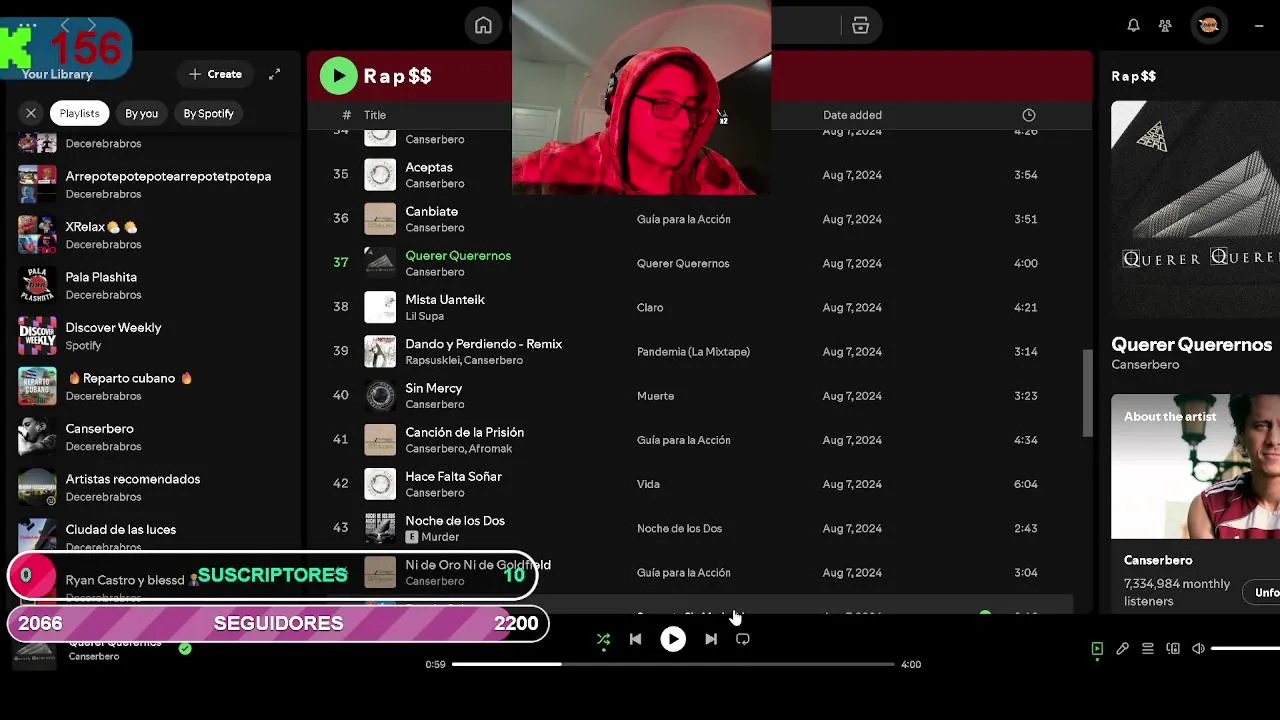
Task: Open the Canserbero playlist in library
Action: (x=155, y=437)
